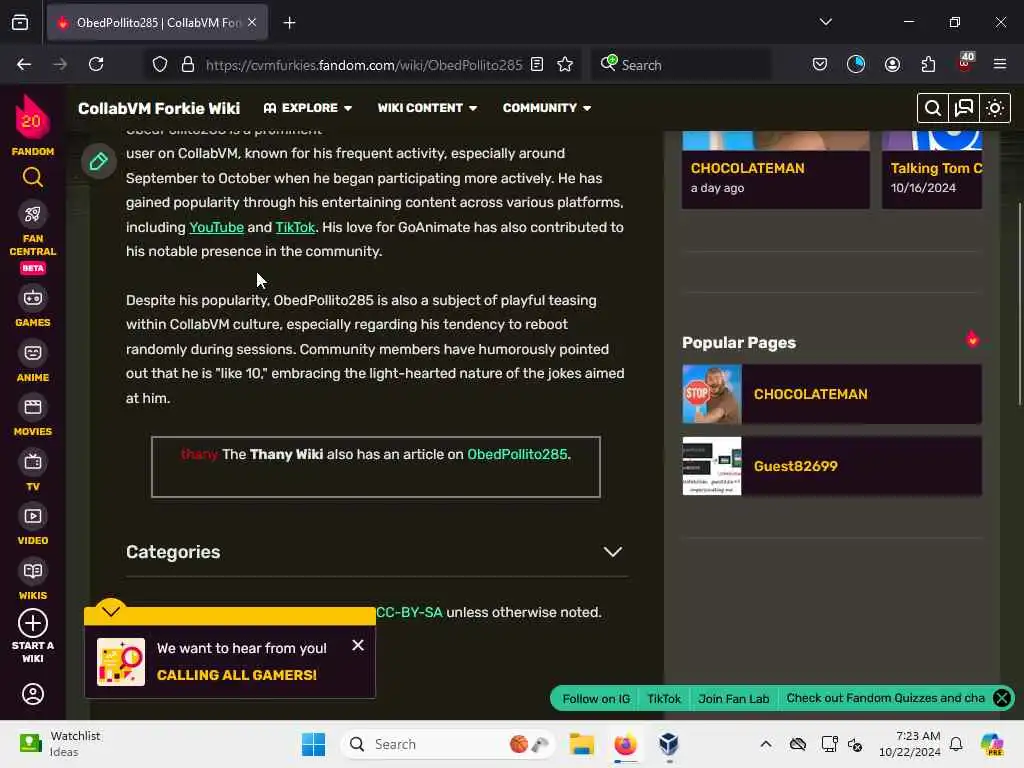Open wiki discussions icon in header

pyautogui.click(x=964, y=108)
